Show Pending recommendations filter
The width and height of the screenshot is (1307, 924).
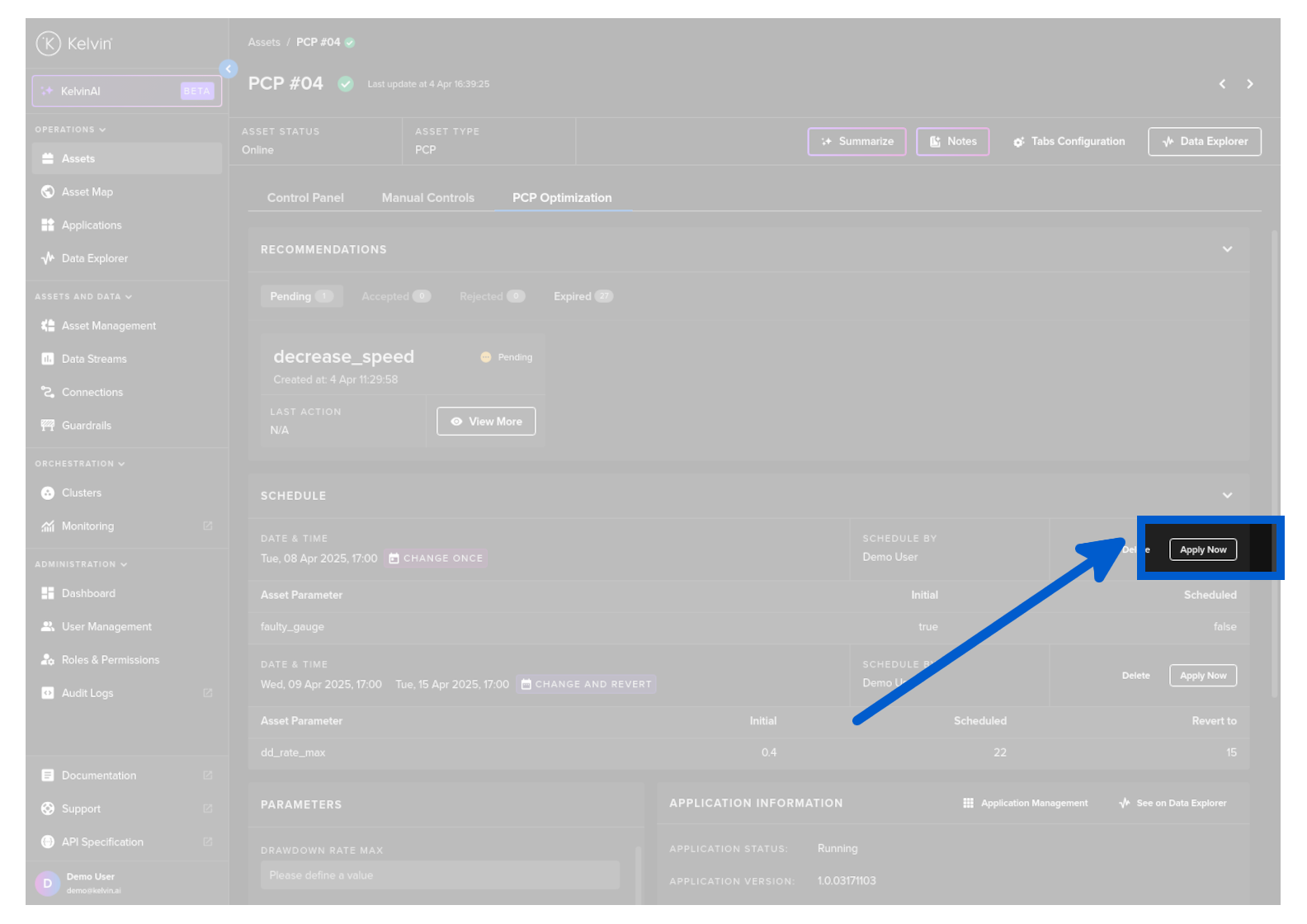click(x=300, y=297)
